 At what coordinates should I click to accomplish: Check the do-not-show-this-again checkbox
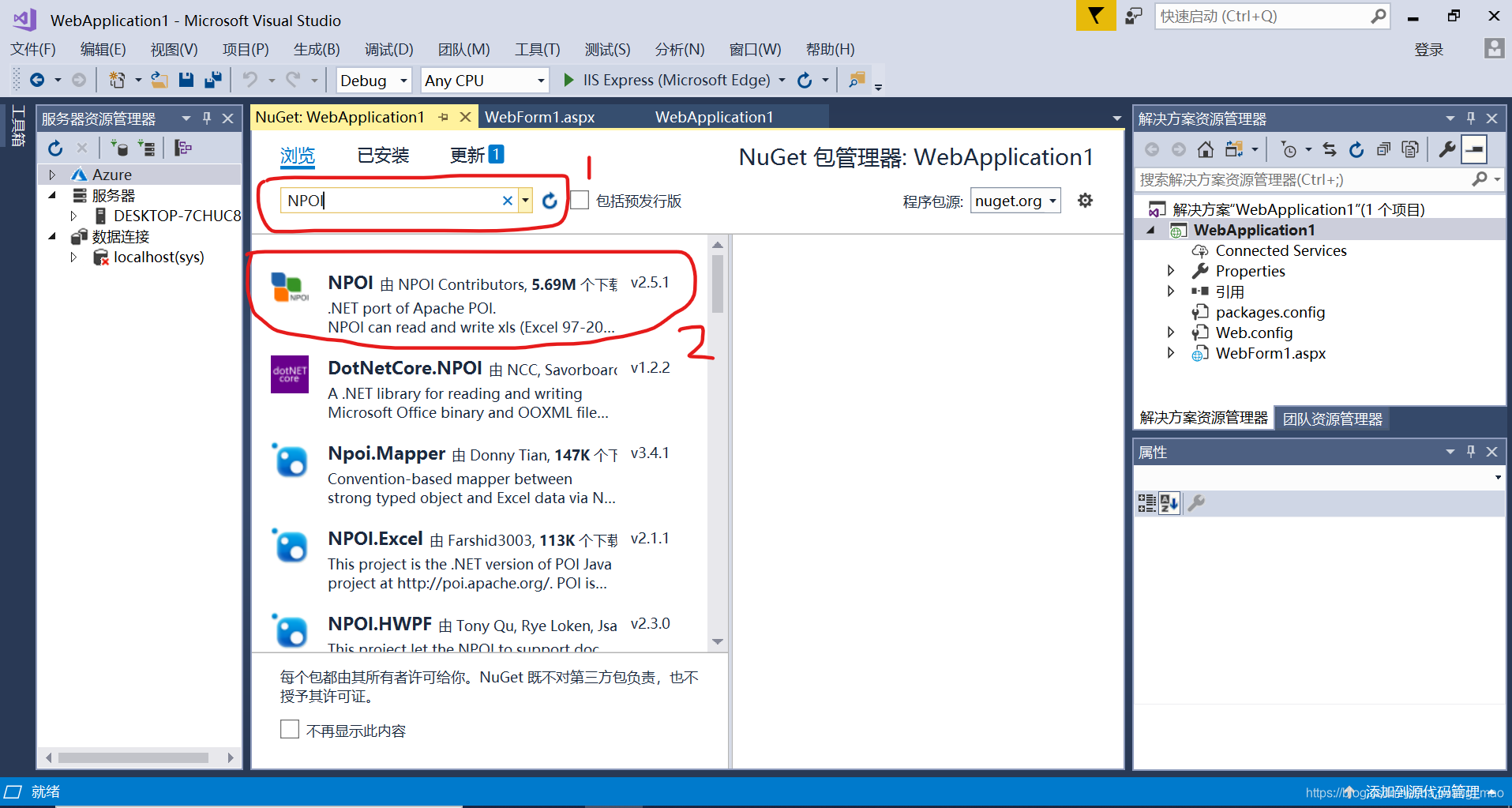click(290, 729)
